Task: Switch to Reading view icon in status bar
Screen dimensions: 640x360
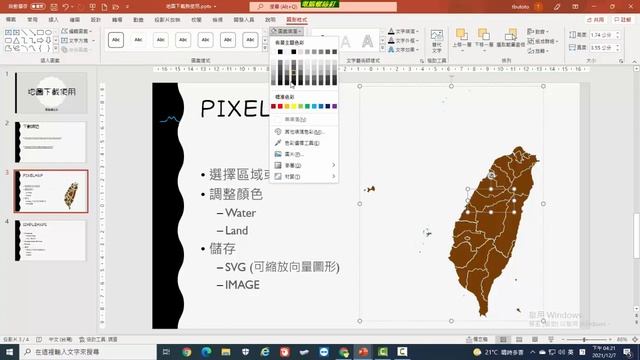Action: click(x=535, y=339)
